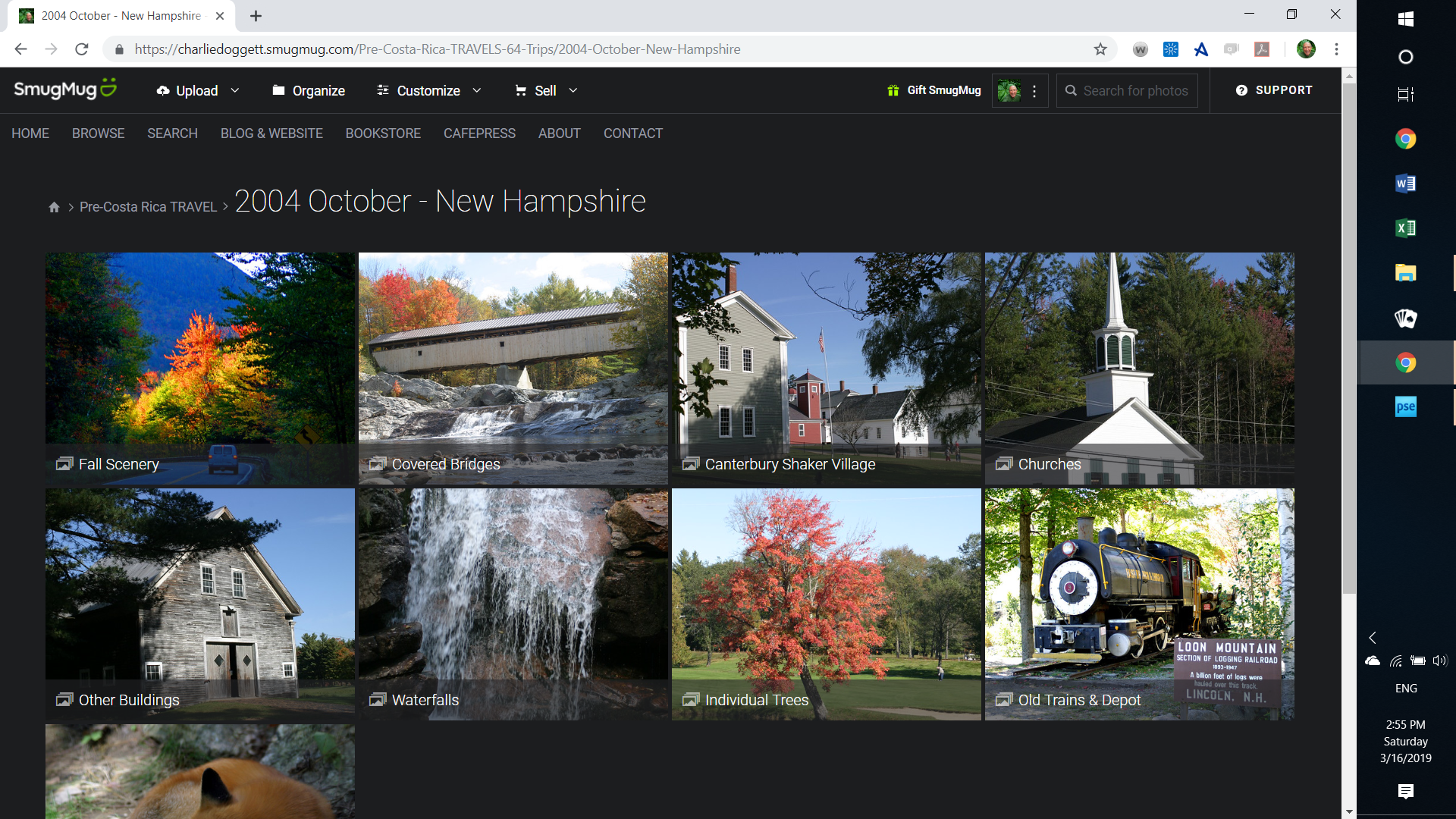The width and height of the screenshot is (1456, 819).
Task: Click scrollbar down arrow
Action: 1349,811
